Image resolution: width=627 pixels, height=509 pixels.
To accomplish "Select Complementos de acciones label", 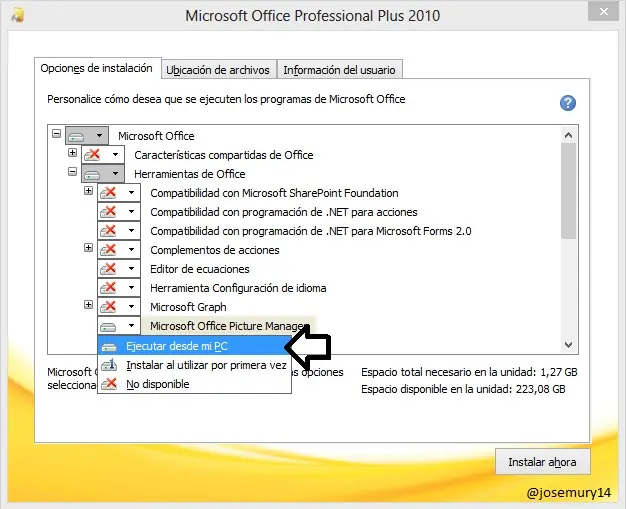I will (x=215, y=250).
